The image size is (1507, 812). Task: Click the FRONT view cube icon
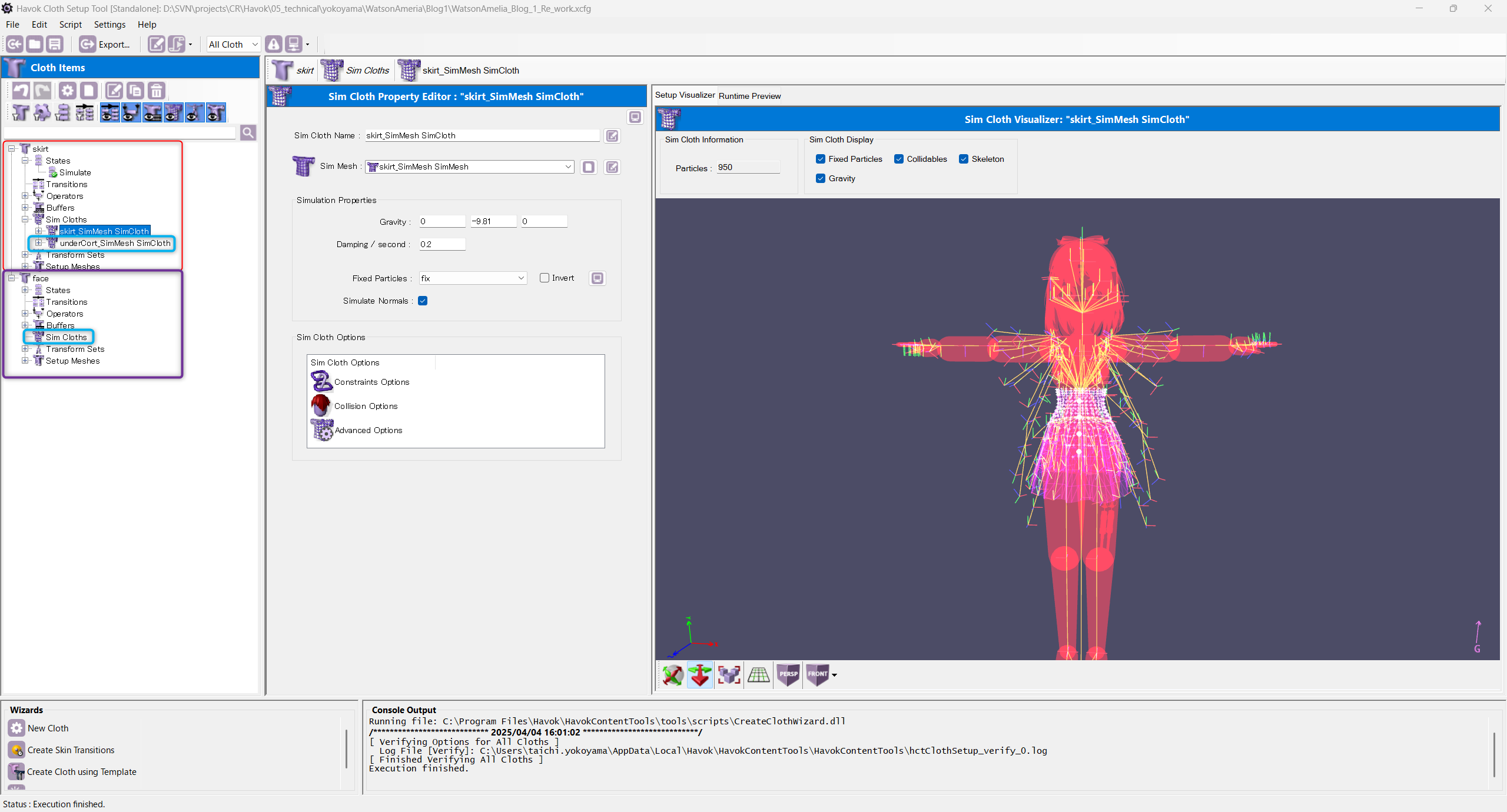point(817,675)
